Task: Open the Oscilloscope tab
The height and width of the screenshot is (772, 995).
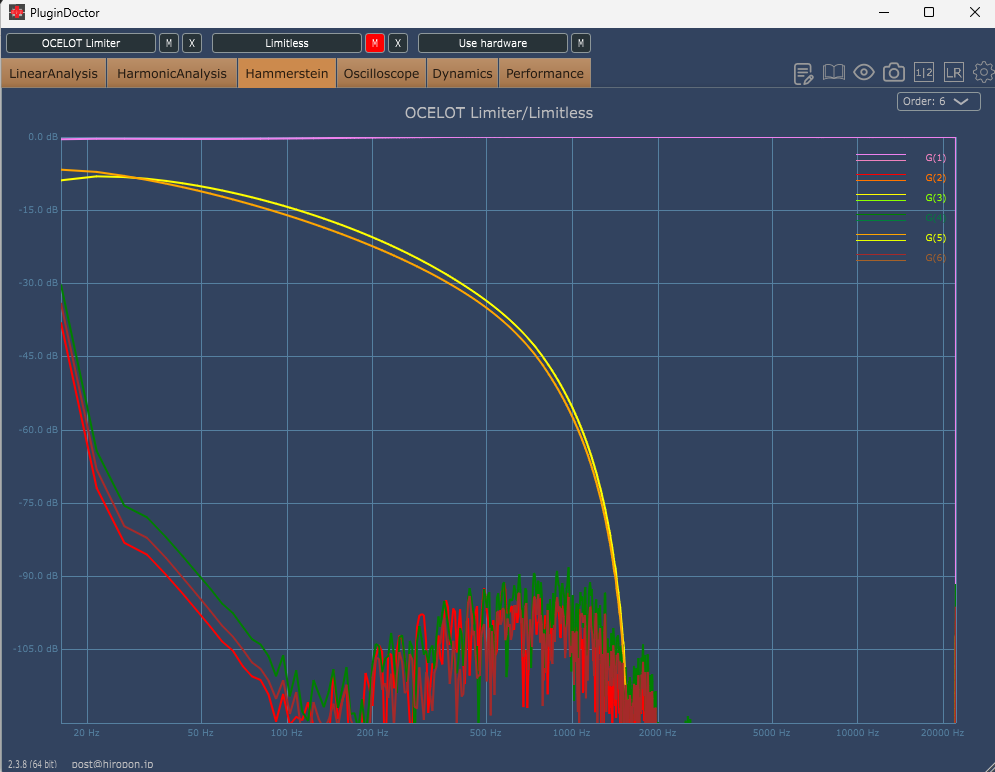Action: pyautogui.click(x=381, y=74)
